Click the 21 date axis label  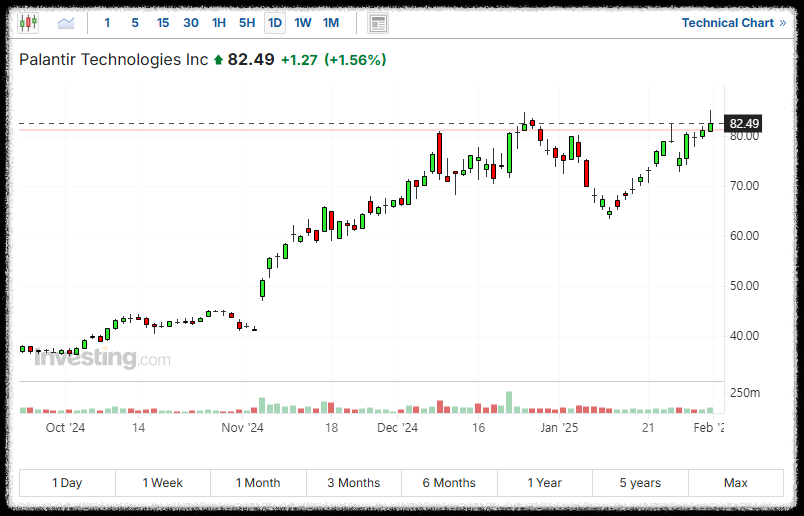click(x=648, y=428)
